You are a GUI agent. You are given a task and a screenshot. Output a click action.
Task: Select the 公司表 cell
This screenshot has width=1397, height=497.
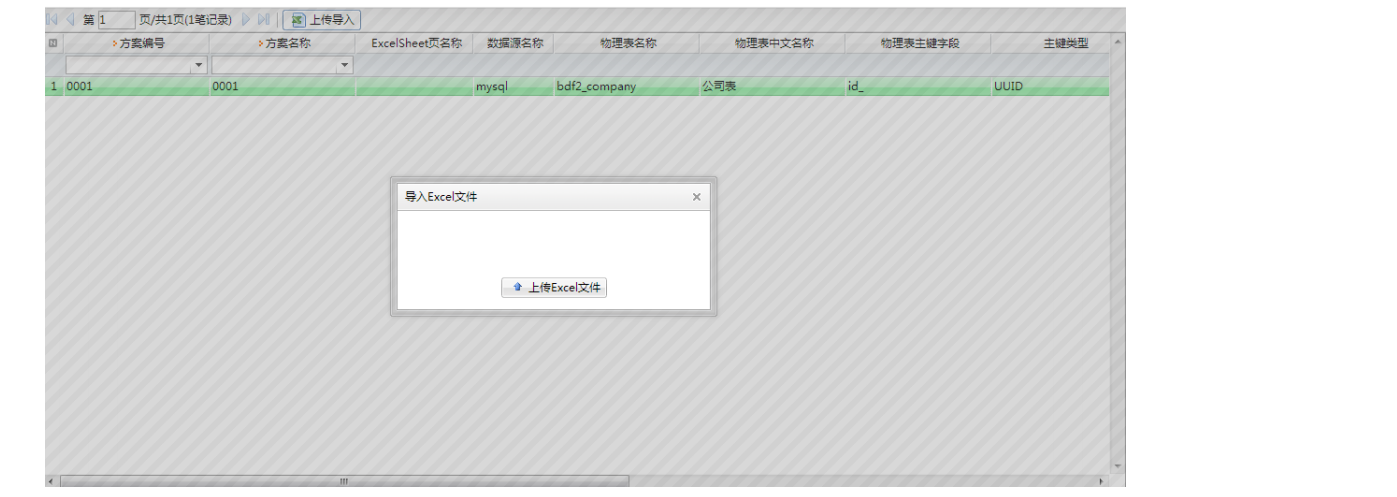(773, 87)
